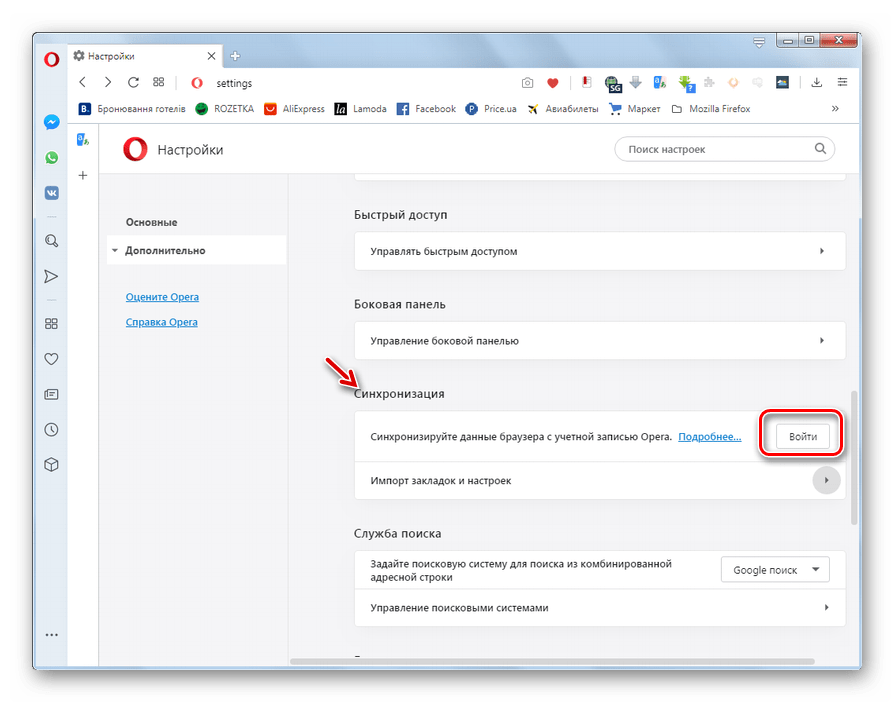
Task: Close the Настройки tab
Action: click(211, 56)
